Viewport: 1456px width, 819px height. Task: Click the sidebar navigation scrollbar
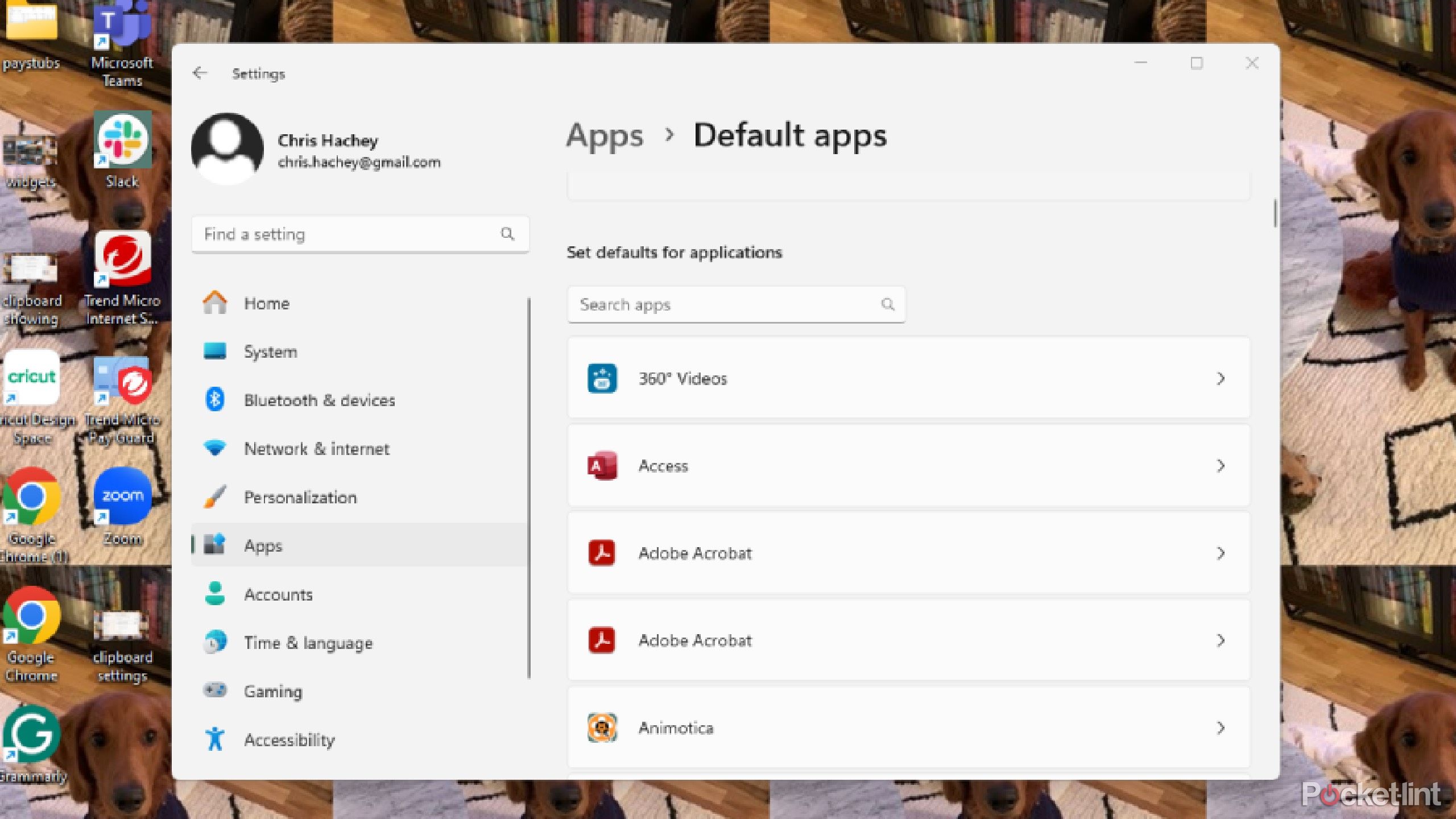(x=529, y=488)
